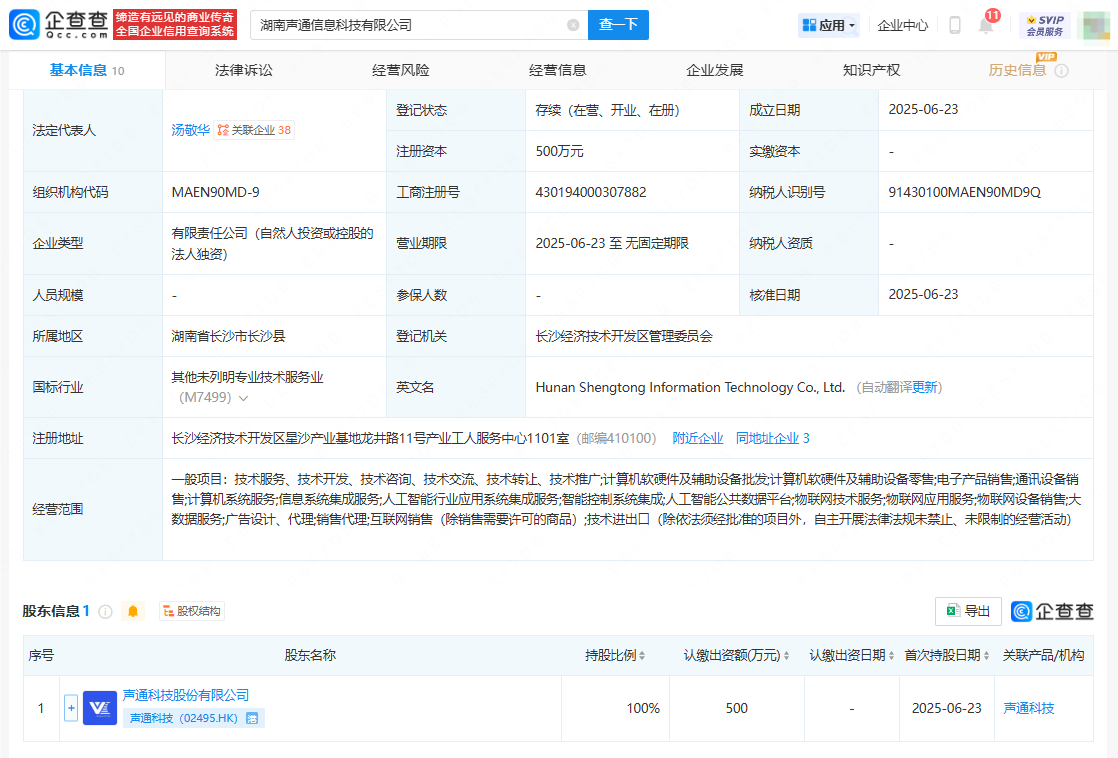Select the registration authority 长沙经济技术开发区管理委员会
The width and height of the screenshot is (1118, 758).
click(x=624, y=337)
